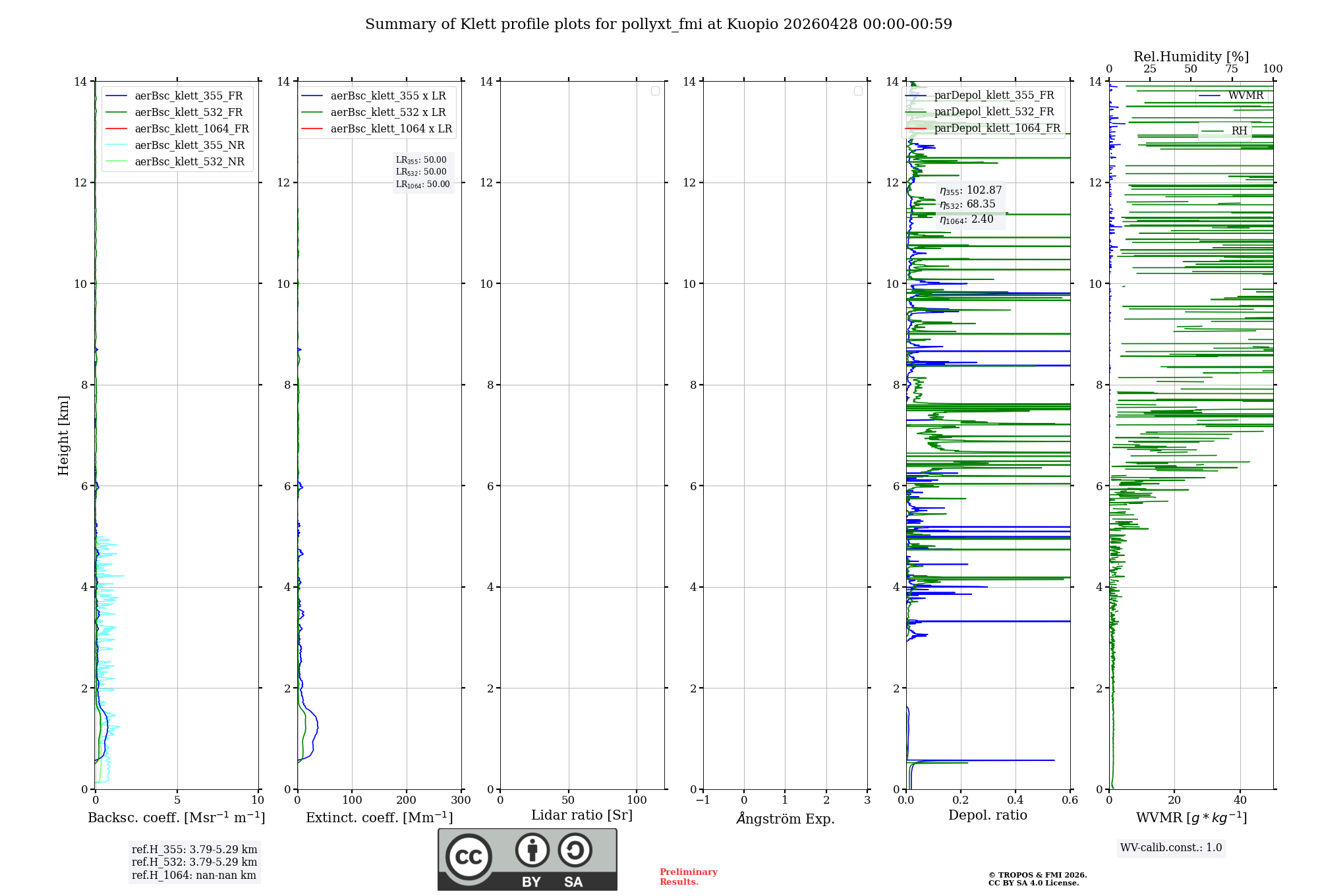Image resolution: width=1318 pixels, height=896 pixels.
Task: Click blue line swatch for aerBsc_klett_355_FR
Action: (116, 96)
